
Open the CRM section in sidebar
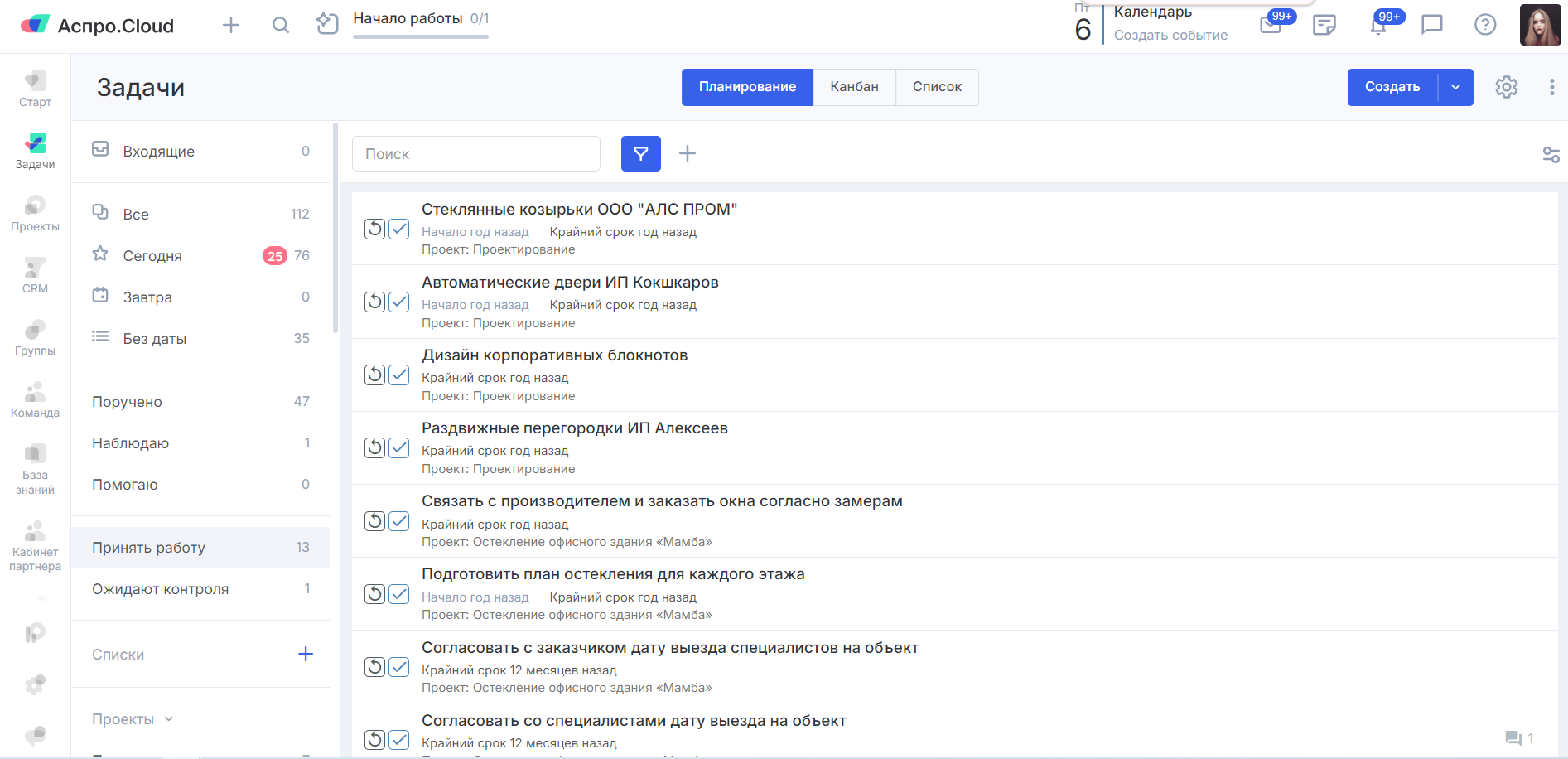coord(35,276)
